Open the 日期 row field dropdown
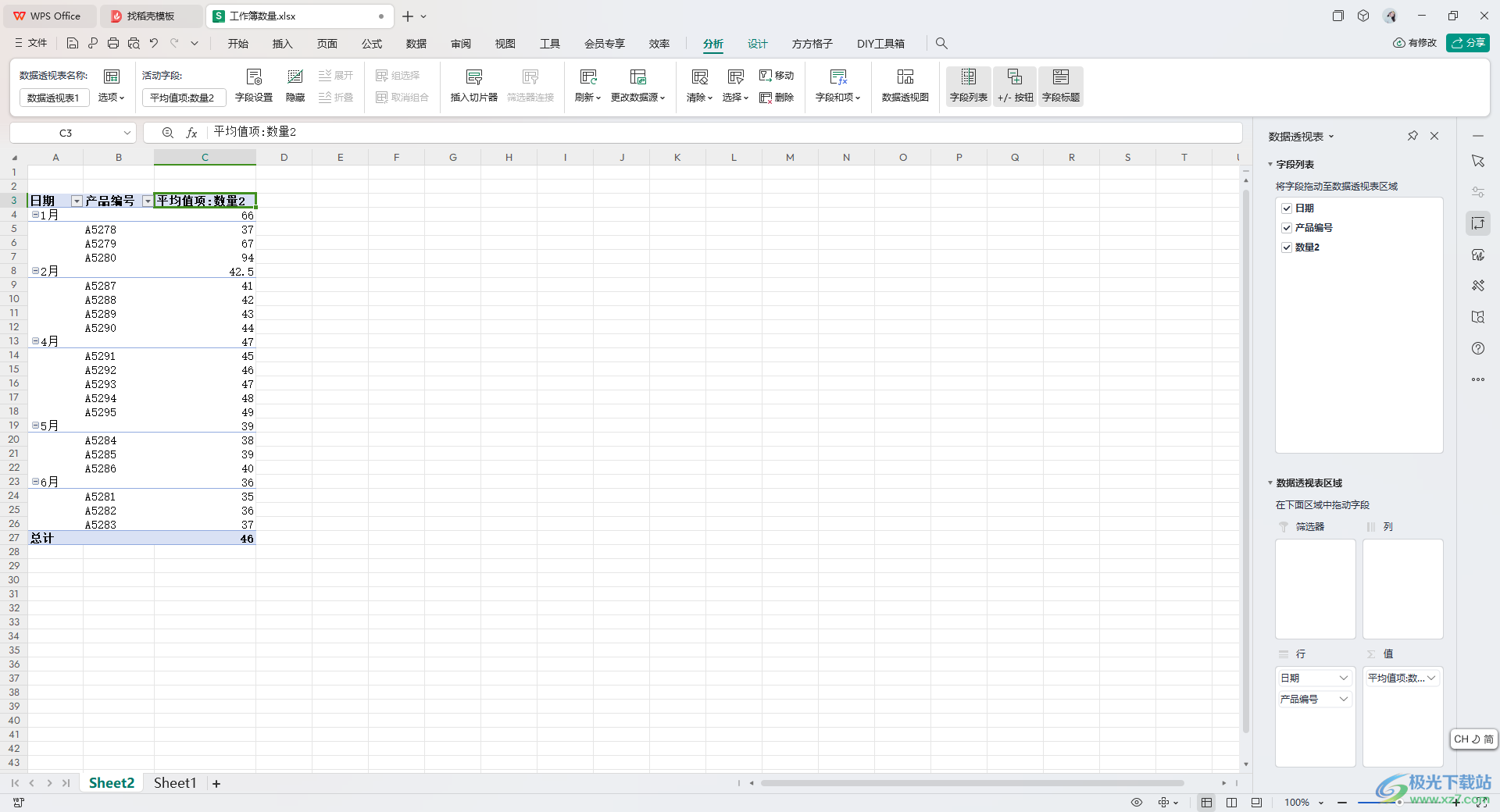Image resolution: width=1500 pixels, height=812 pixels. pyautogui.click(x=1344, y=678)
